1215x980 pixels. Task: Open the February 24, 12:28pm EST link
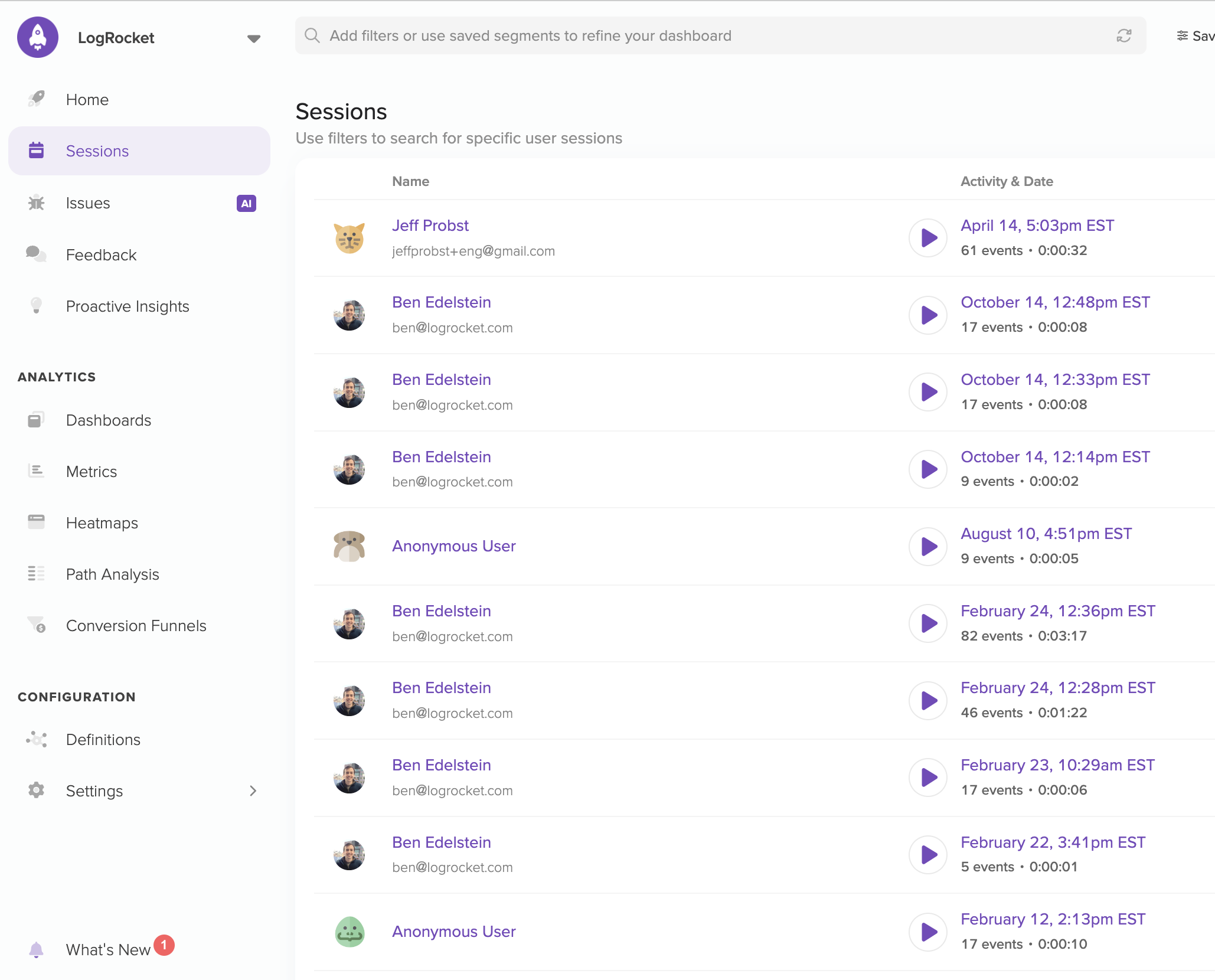1058,688
